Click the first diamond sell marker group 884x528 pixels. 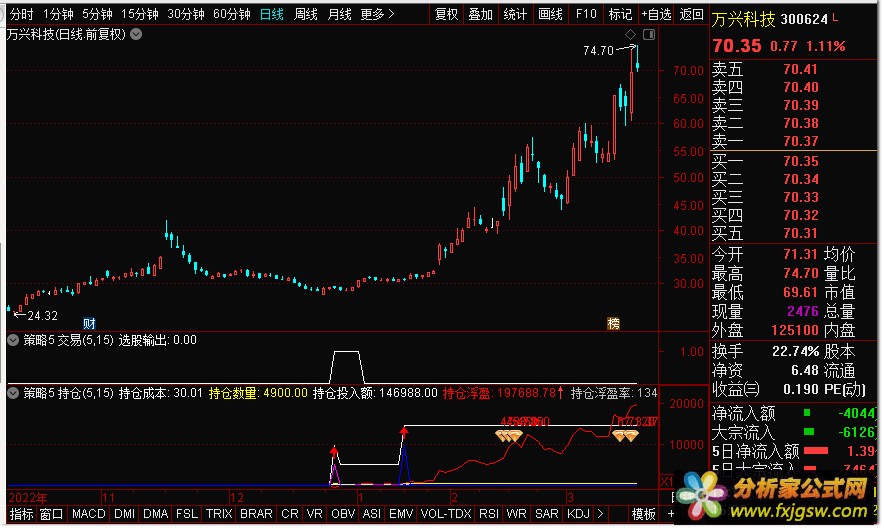tap(509, 436)
